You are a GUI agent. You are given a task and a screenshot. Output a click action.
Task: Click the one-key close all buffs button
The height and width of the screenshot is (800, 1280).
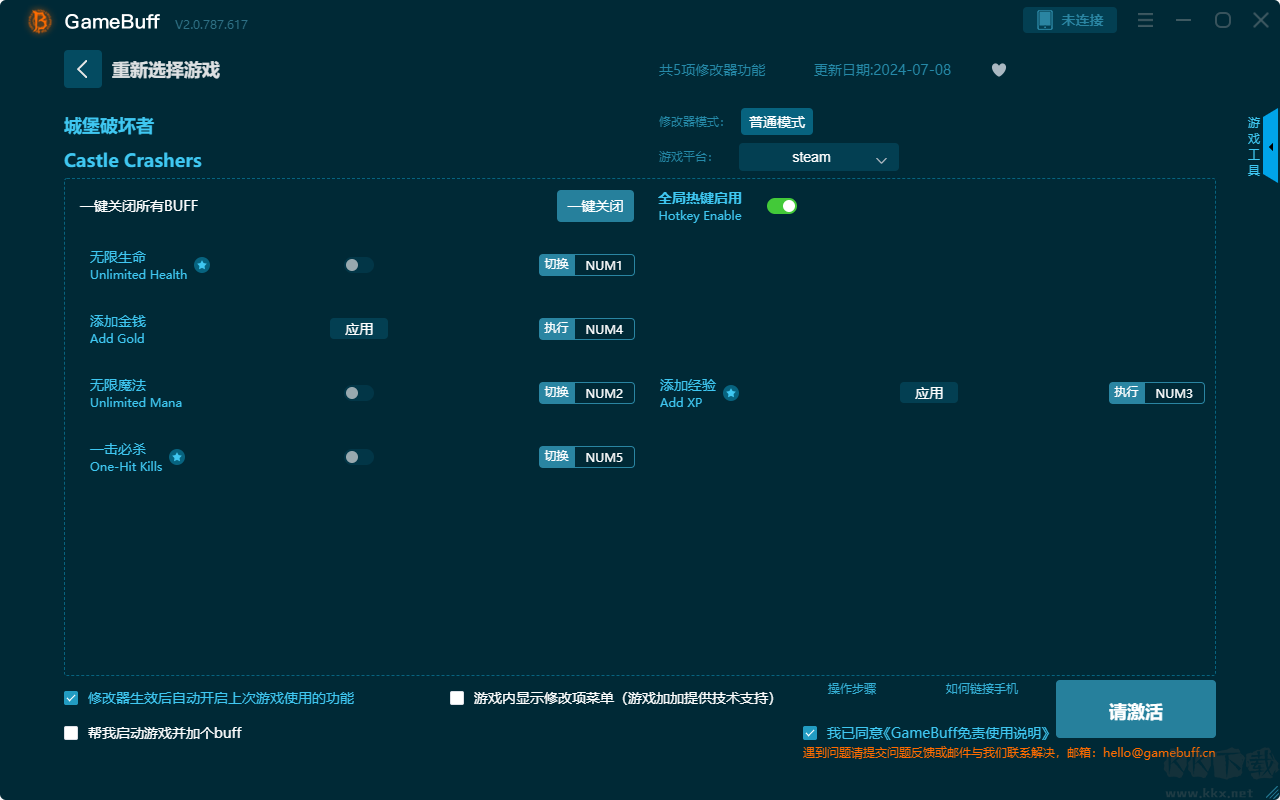595,206
